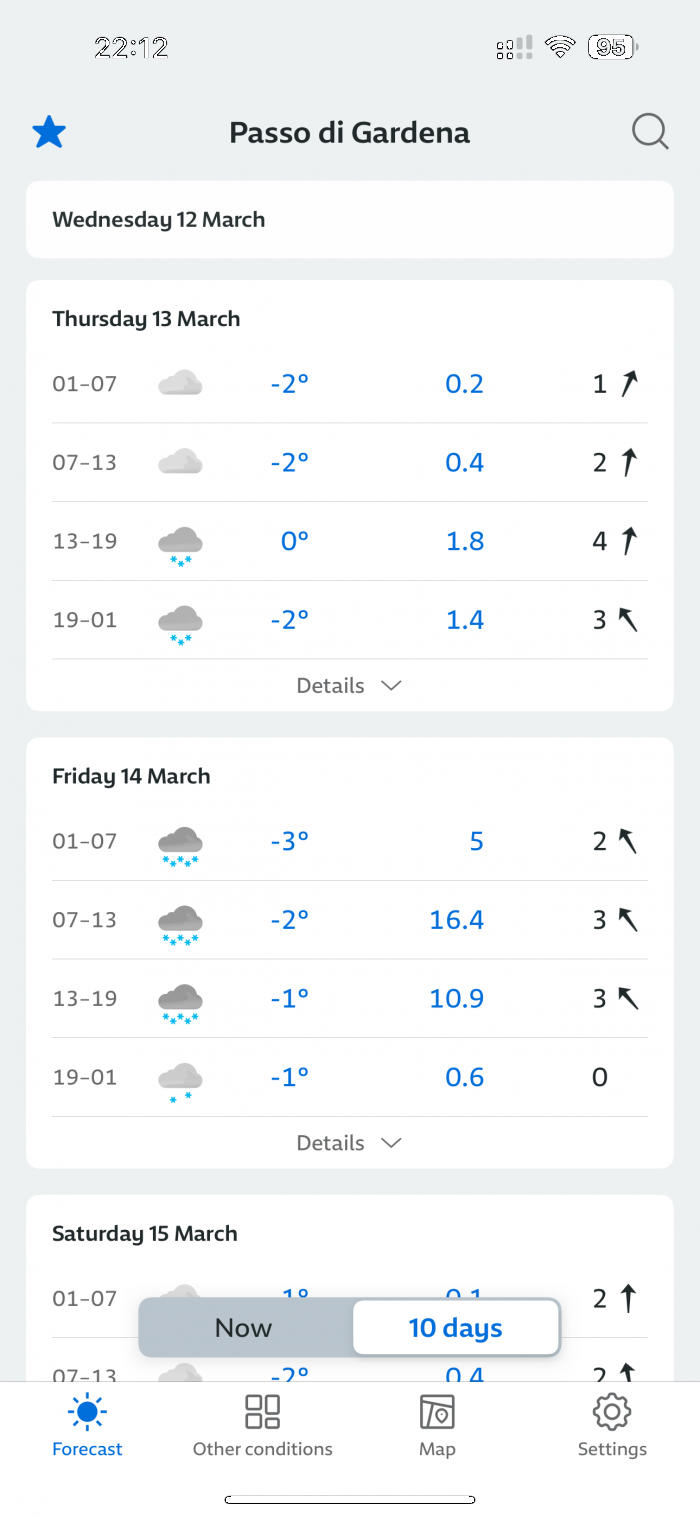
Task: Tap wind arrow for Thursday 19-01
Action: pyautogui.click(x=627, y=620)
